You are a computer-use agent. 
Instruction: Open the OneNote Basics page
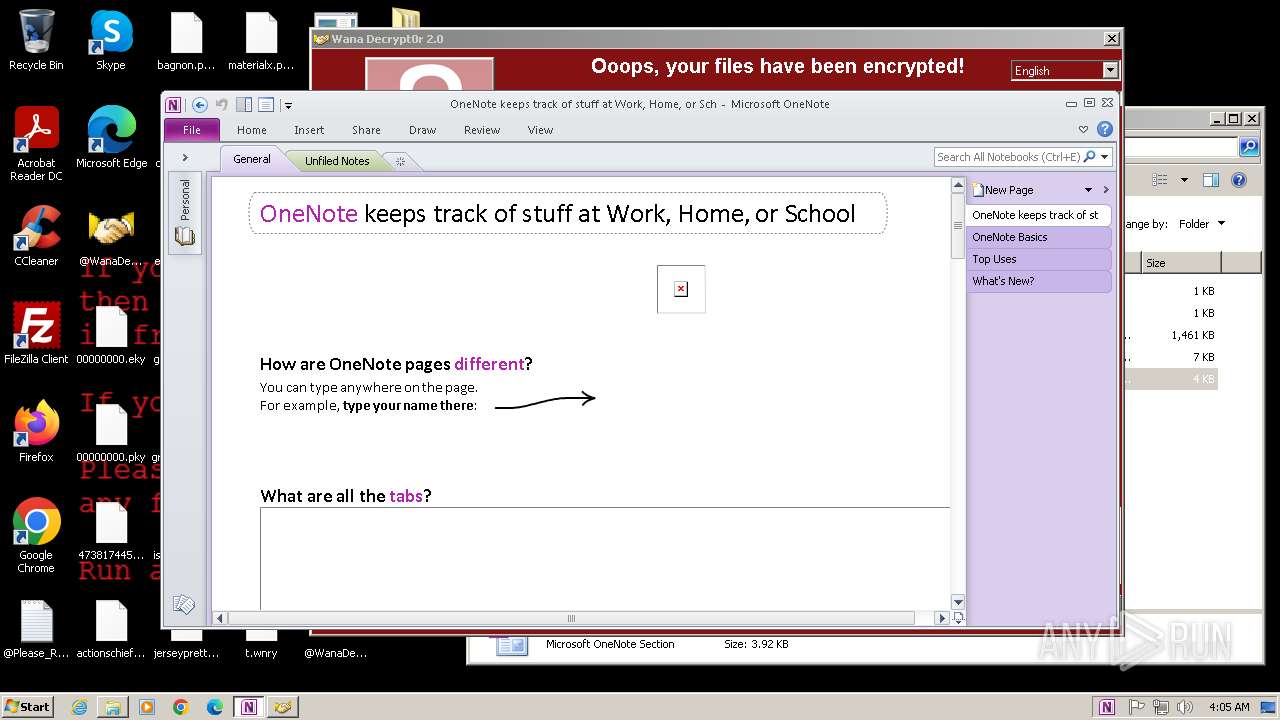coord(1039,237)
